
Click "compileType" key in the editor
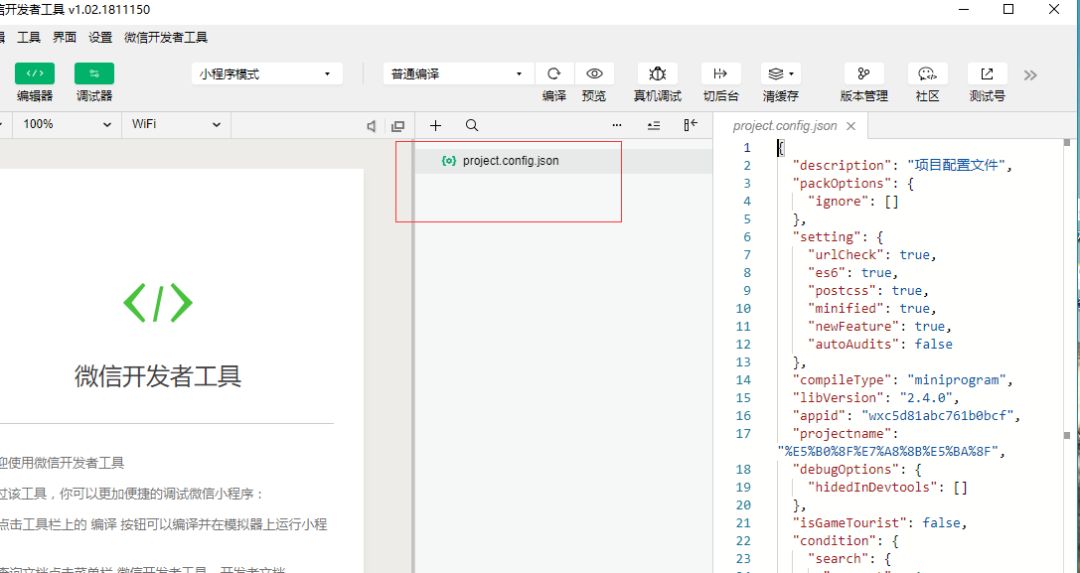click(x=842, y=380)
